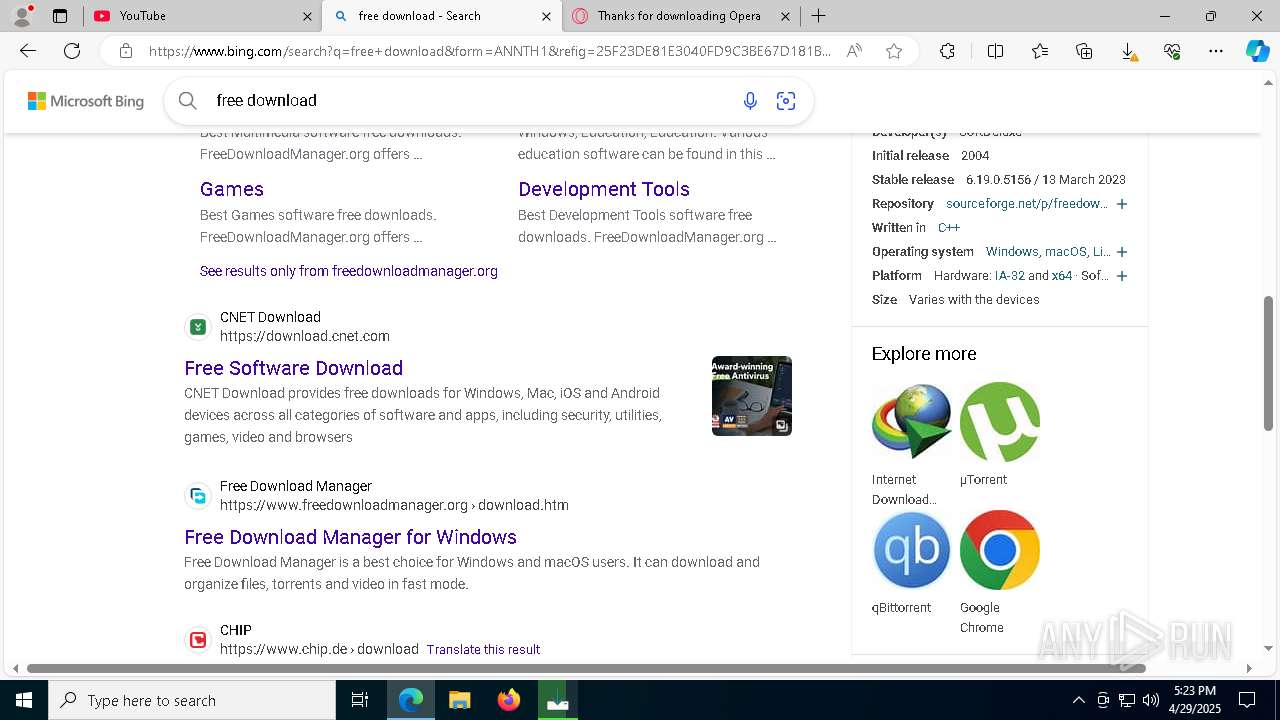The image size is (1280, 720).
Task: Go back with the browser back arrow
Action: point(28,51)
